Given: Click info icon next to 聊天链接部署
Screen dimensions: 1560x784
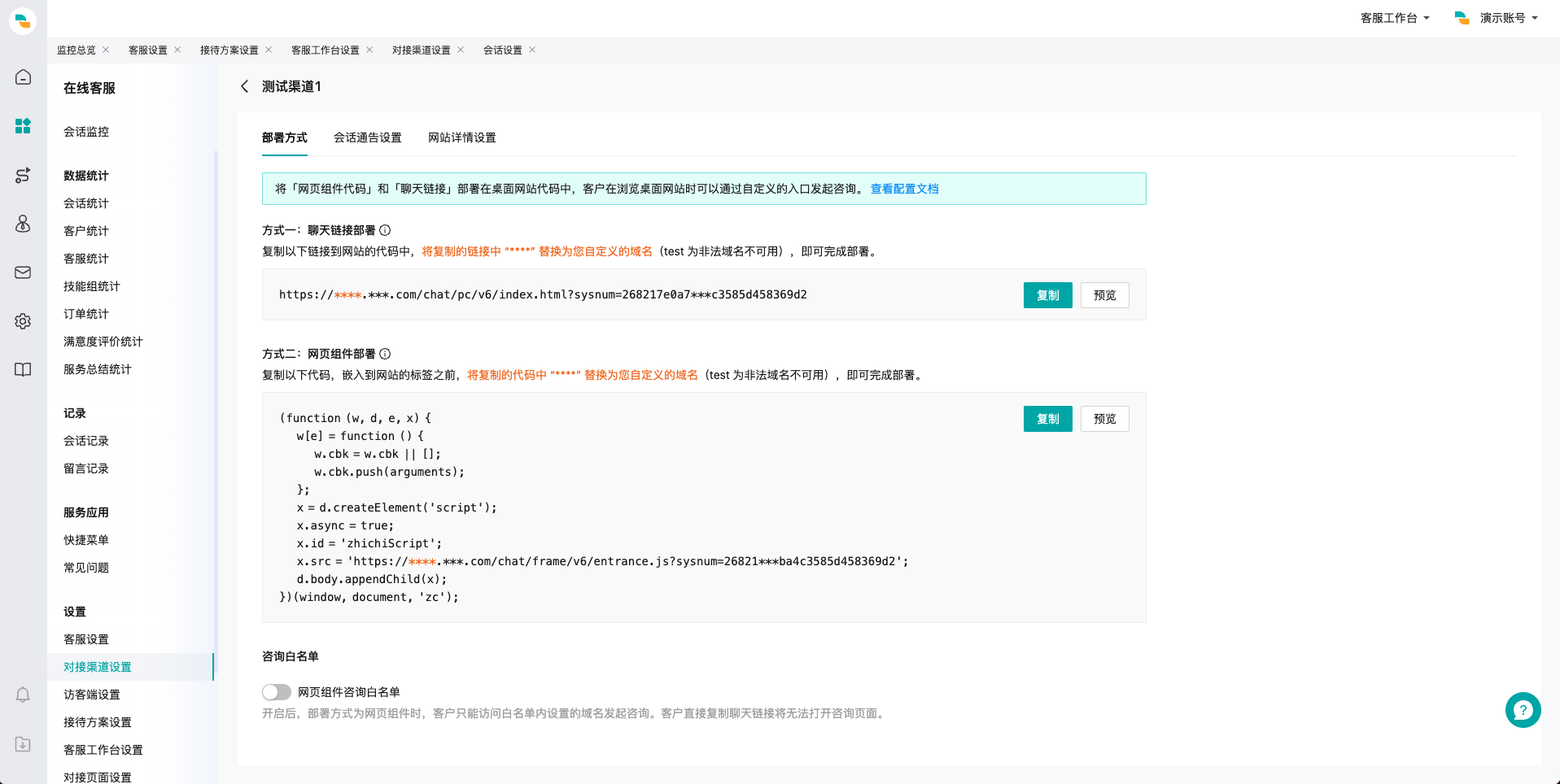Looking at the screenshot, I should 385,230.
